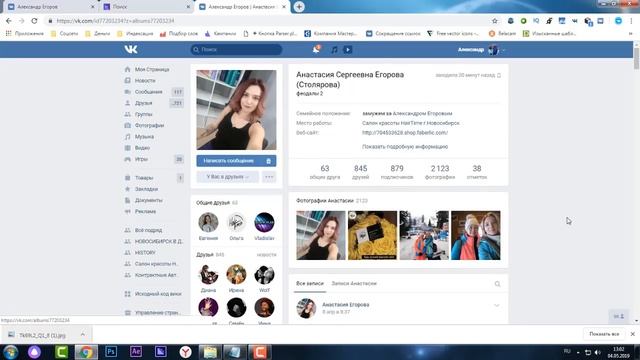The width and height of the screenshot is (640, 360).
Task: Open the notifications bell icon
Action: pos(316,49)
